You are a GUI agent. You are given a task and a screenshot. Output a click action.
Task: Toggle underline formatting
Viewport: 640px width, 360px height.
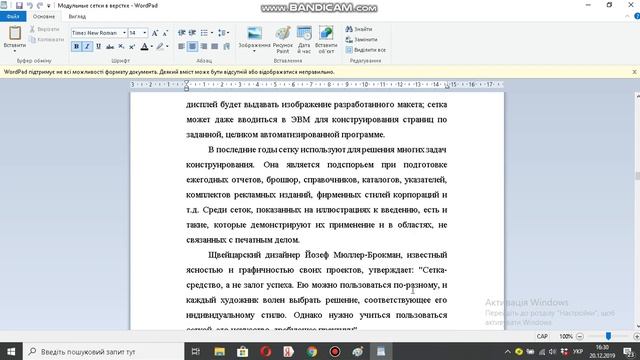98,47
